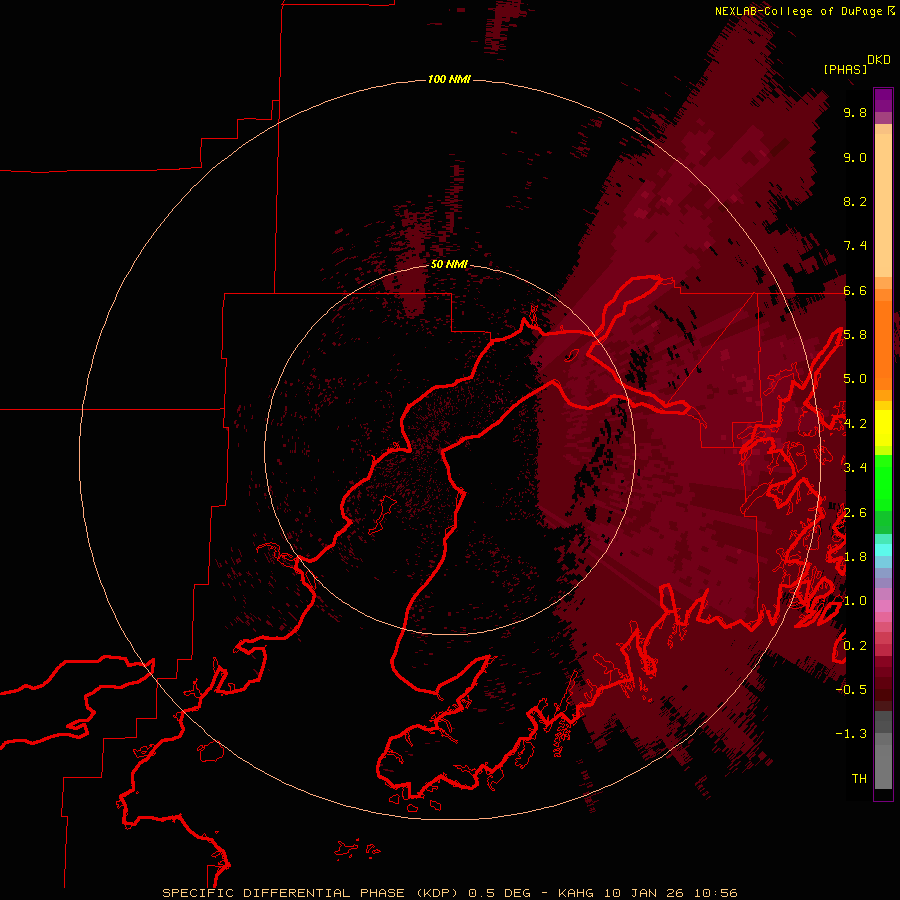Click the 10 JAN 26 date in the caption

pyautogui.click(x=644, y=893)
